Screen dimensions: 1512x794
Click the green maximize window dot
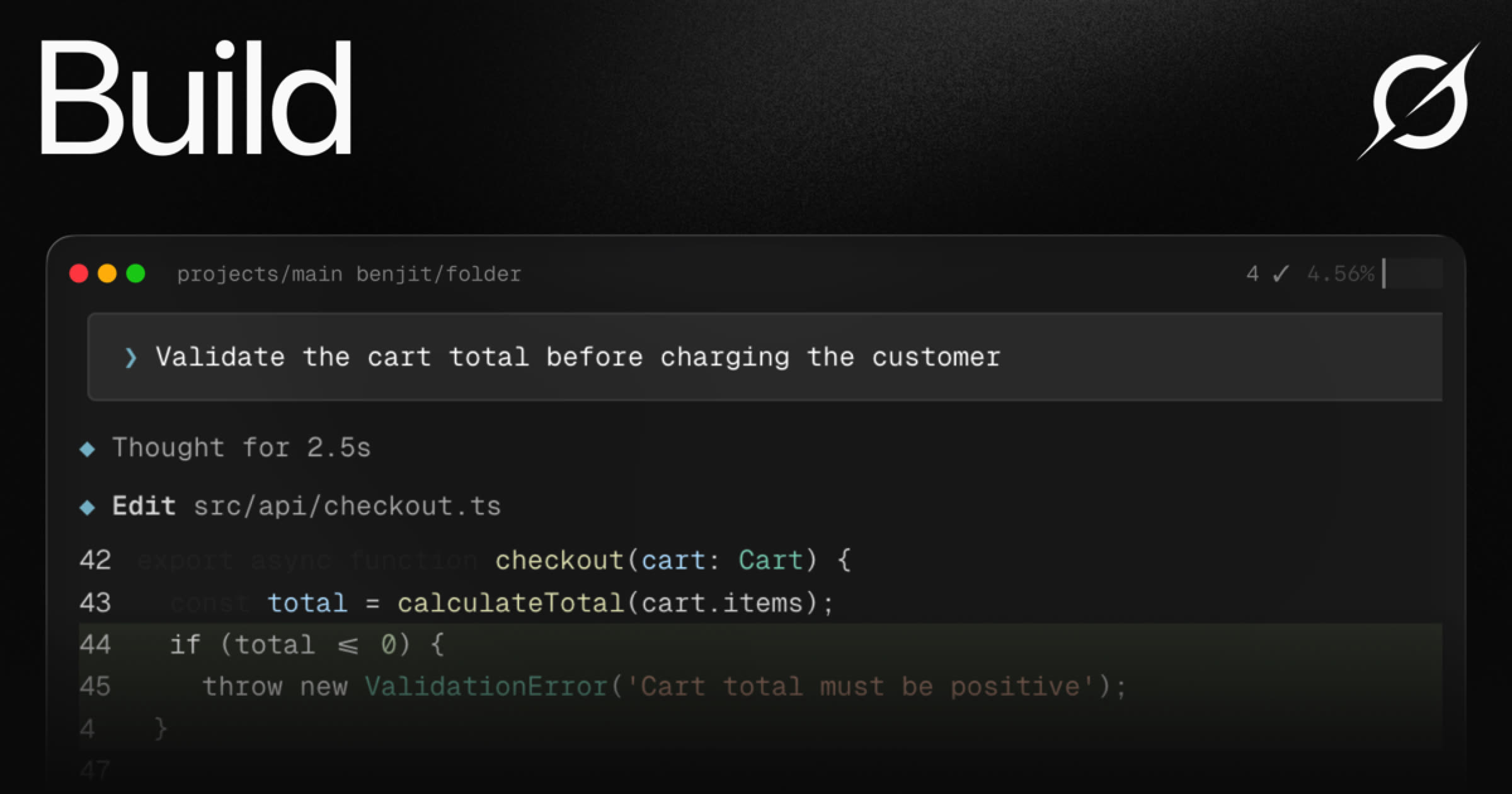[135, 273]
